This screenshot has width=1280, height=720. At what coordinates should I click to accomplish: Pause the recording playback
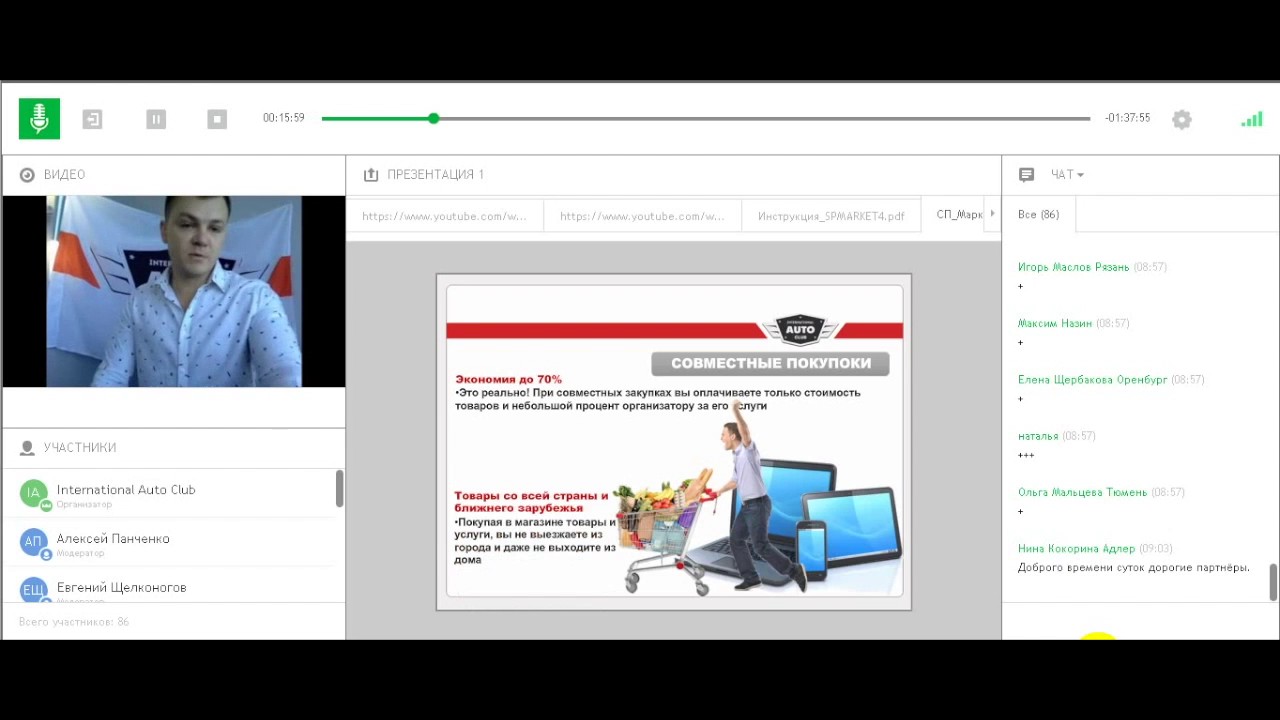[x=156, y=119]
